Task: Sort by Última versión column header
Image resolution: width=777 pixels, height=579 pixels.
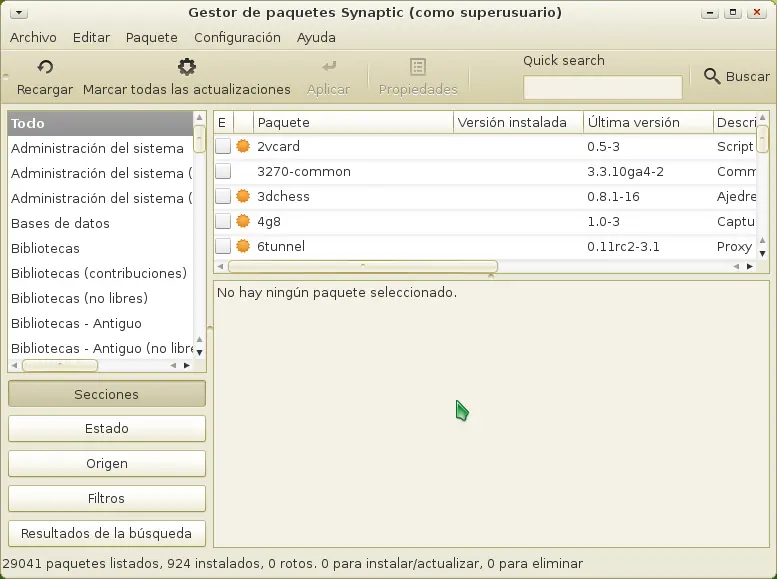Action: coord(648,122)
